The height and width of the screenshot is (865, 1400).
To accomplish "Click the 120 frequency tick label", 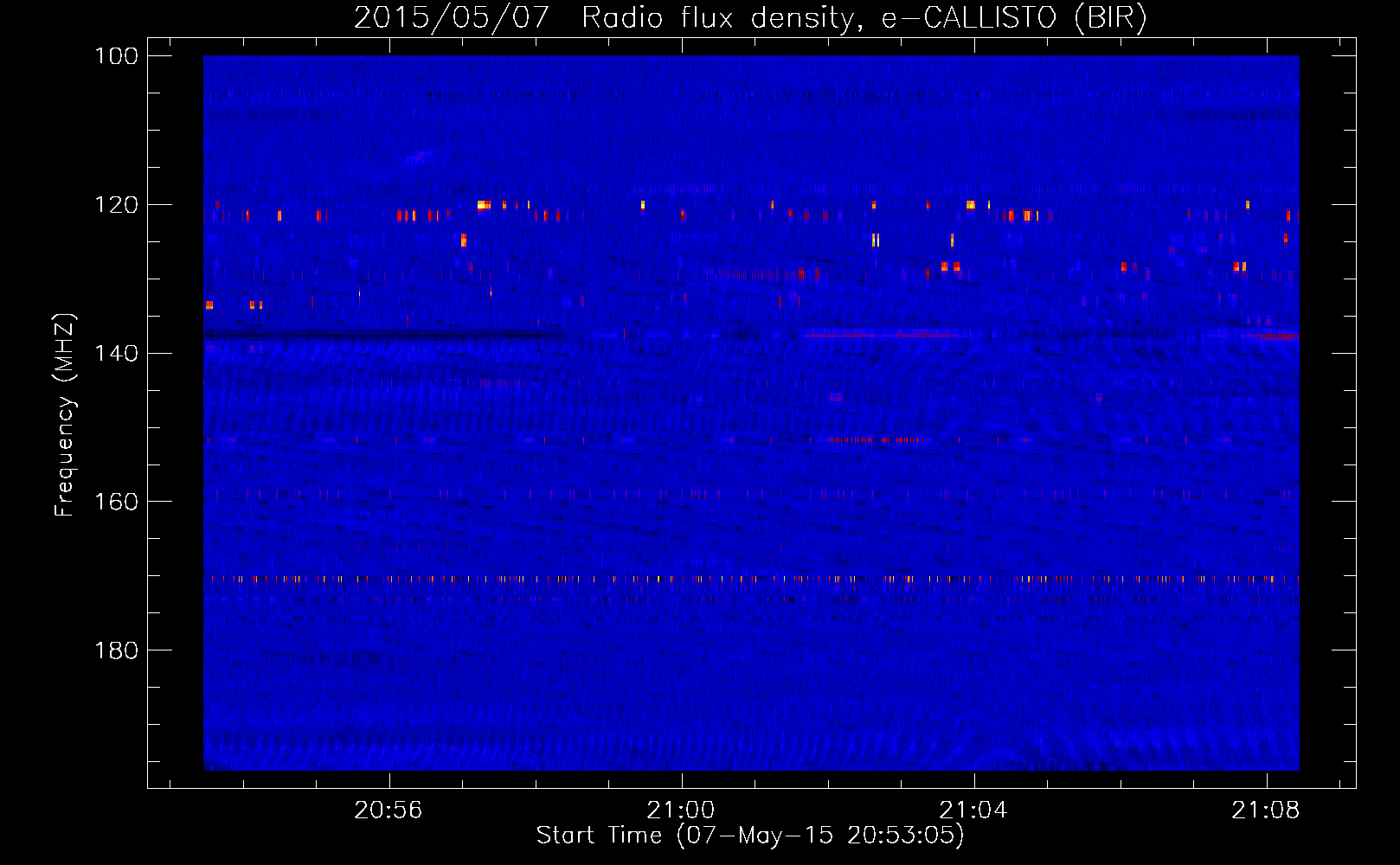I will click(x=116, y=205).
